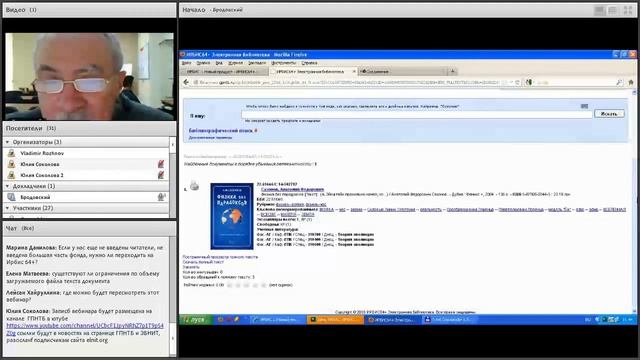The image size is (640, 360).
Task: Click muted microphone icon for Юлия Соколова 2
Action: click(x=161, y=175)
